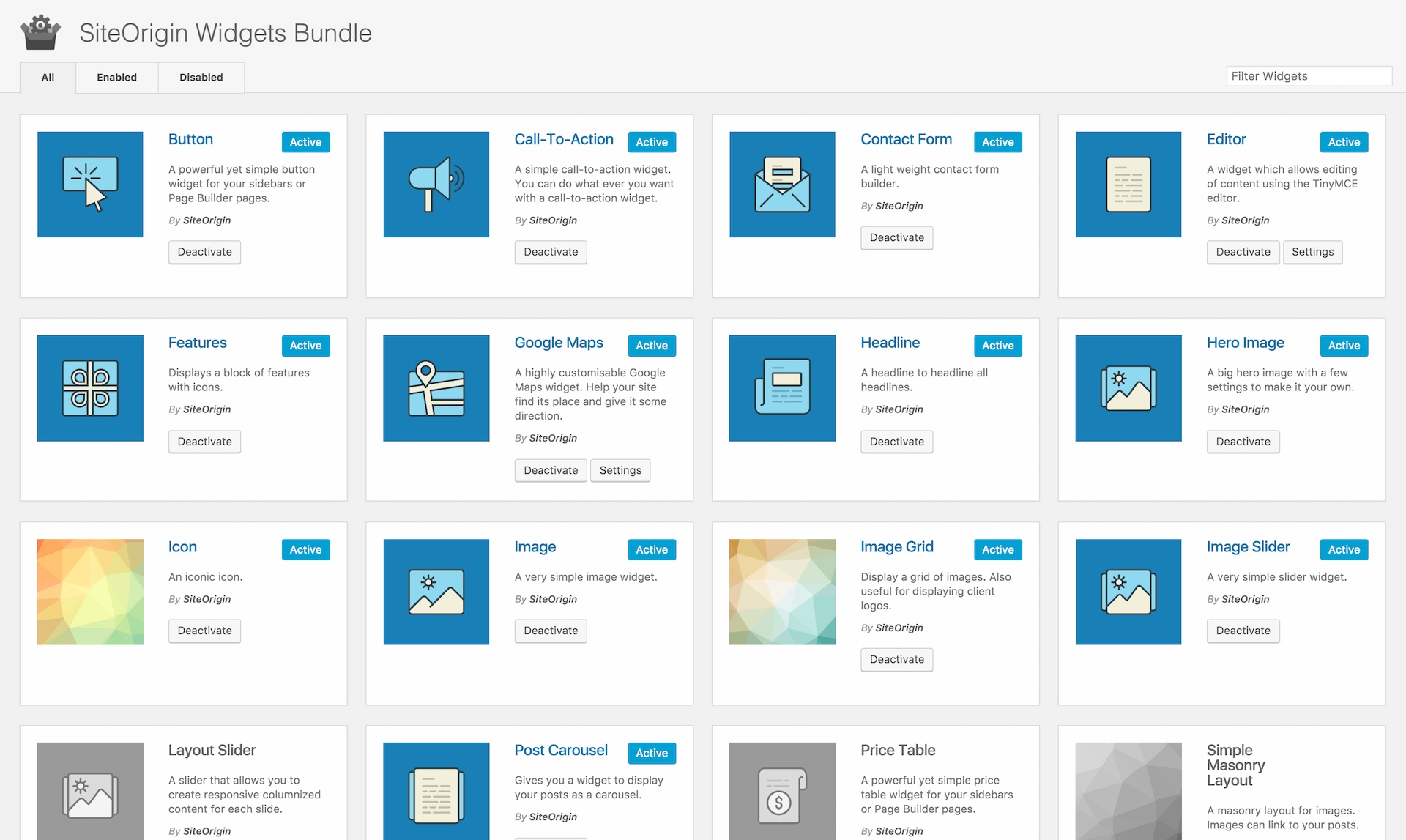Screen dimensions: 1406x840
Task: Click the Layout Slider gray icon
Action: tap(90, 792)
